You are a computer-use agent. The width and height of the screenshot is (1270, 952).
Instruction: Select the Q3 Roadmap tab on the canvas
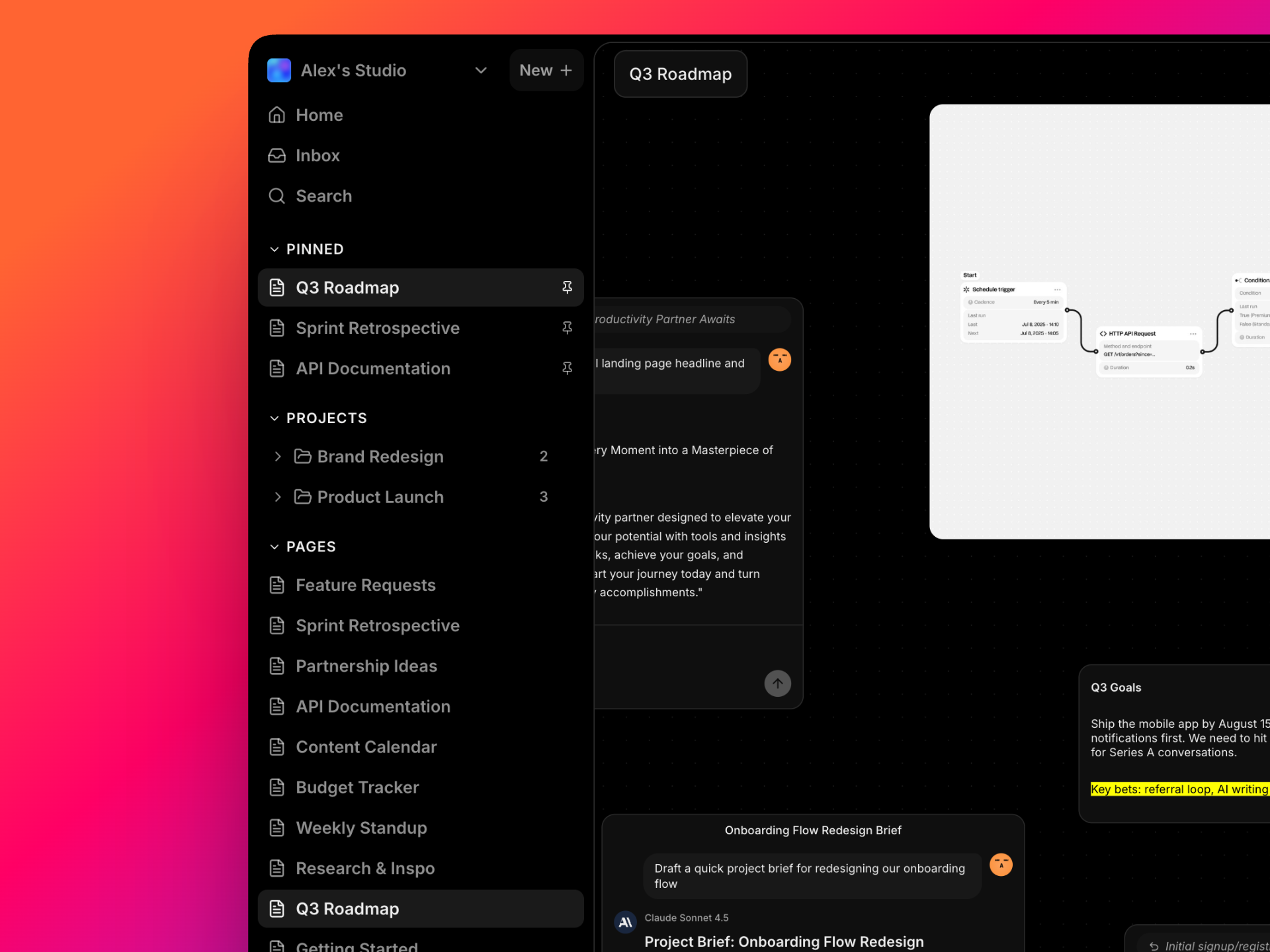[680, 73]
